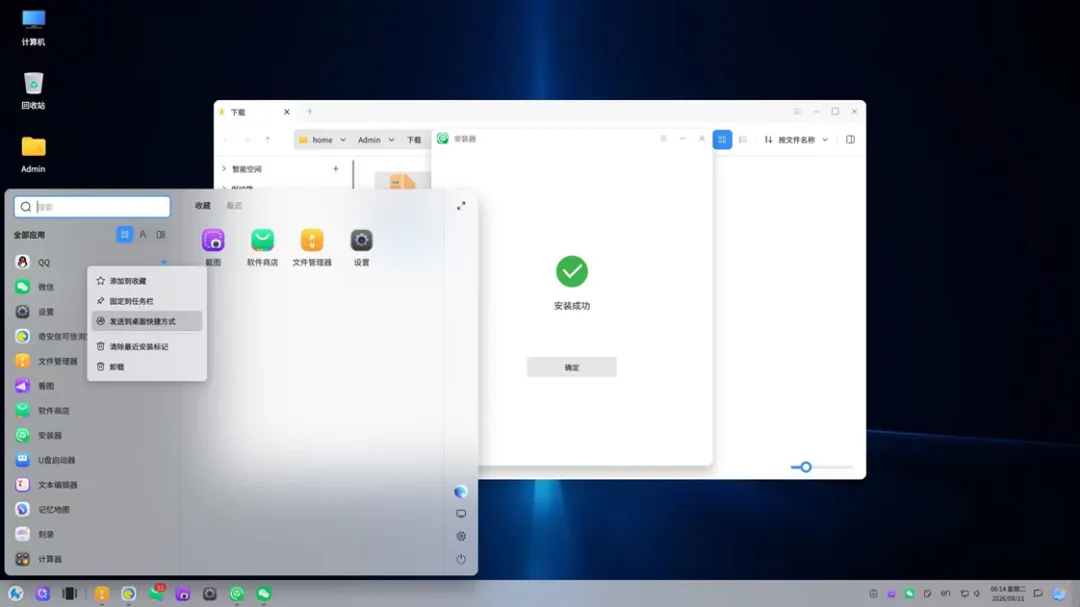The height and width of the screenshot is (607, 1080).
Task: Switch file manager to icon view
Action: click(x=723, y=140)
